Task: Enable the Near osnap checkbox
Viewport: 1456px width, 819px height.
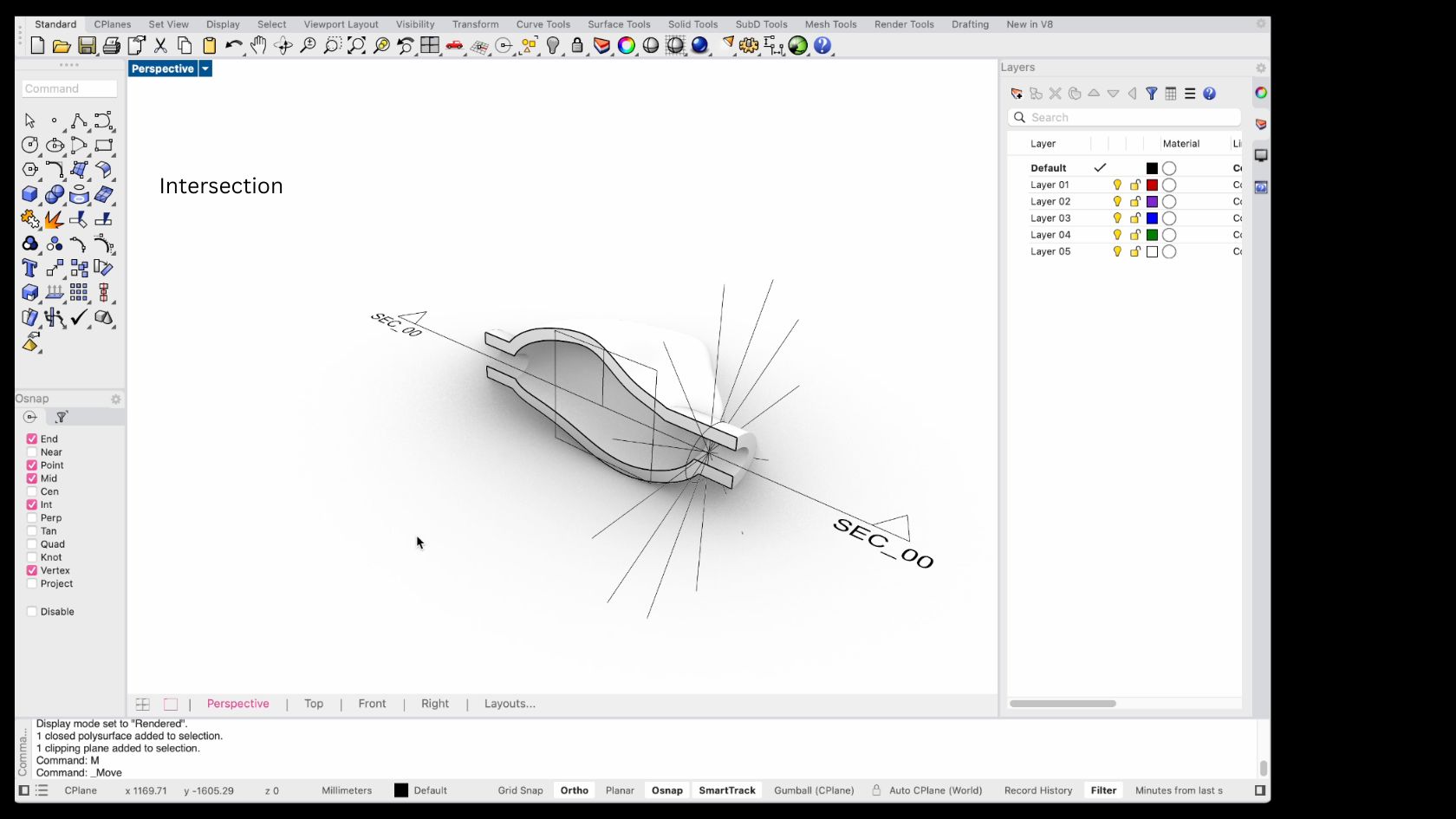Action: click(x=32, y=452)
